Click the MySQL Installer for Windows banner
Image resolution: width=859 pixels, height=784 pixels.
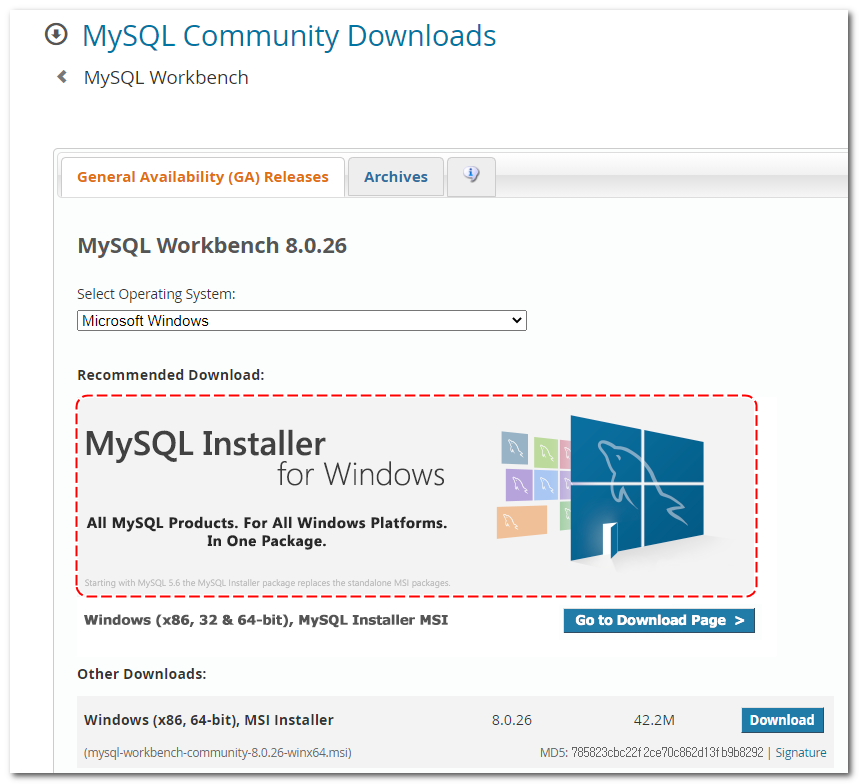click(x=417, y=496)
